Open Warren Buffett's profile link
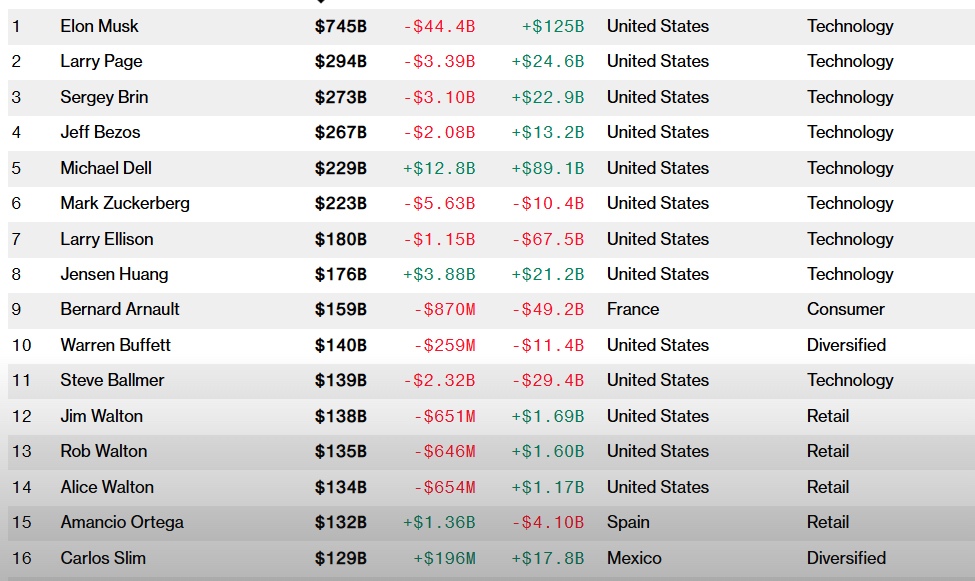This screenshot has width=975, height=581. (x=116, y=345)
